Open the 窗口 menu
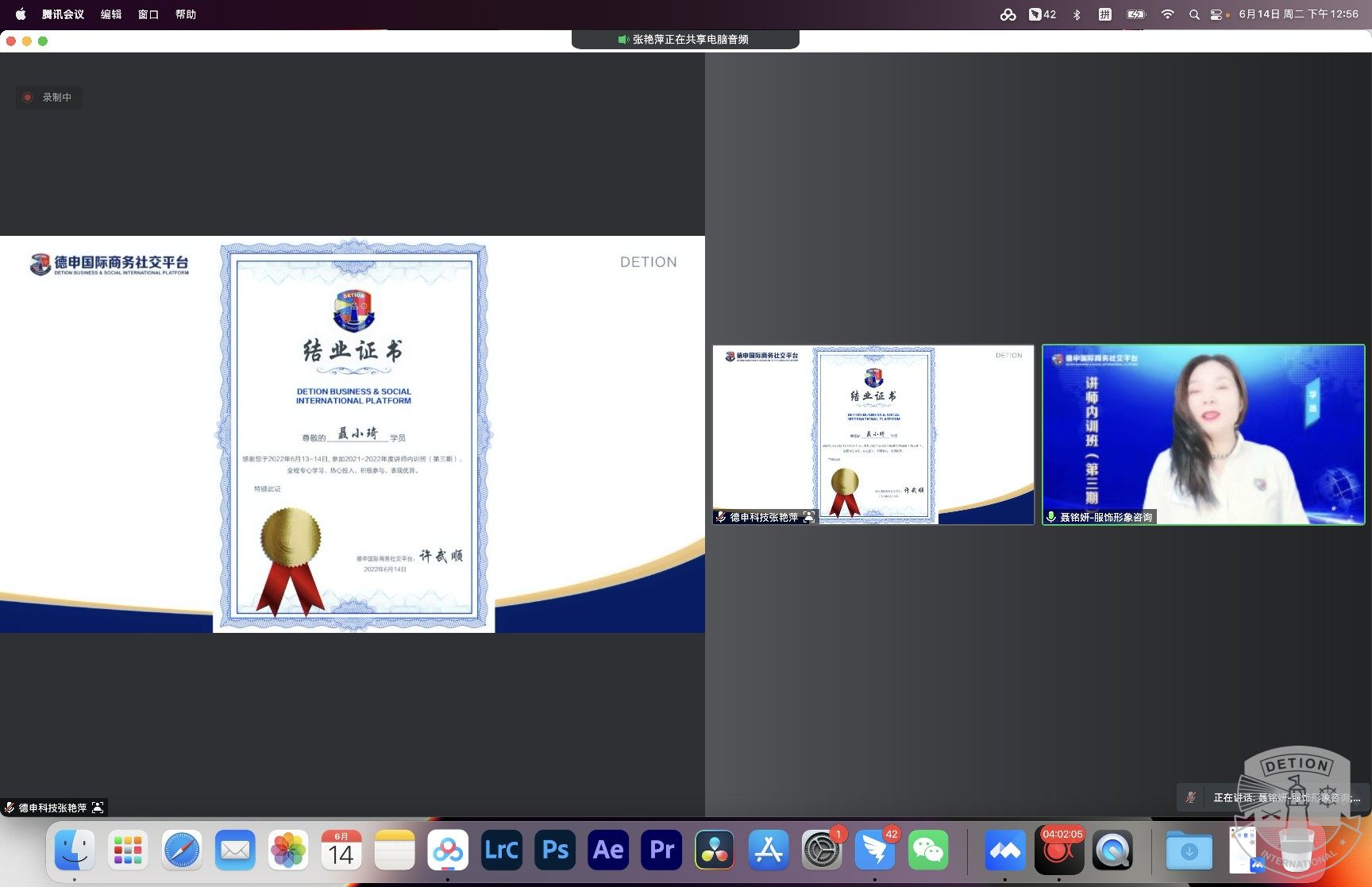Screen dimensions: 1372x887 [x=148, y=14]
